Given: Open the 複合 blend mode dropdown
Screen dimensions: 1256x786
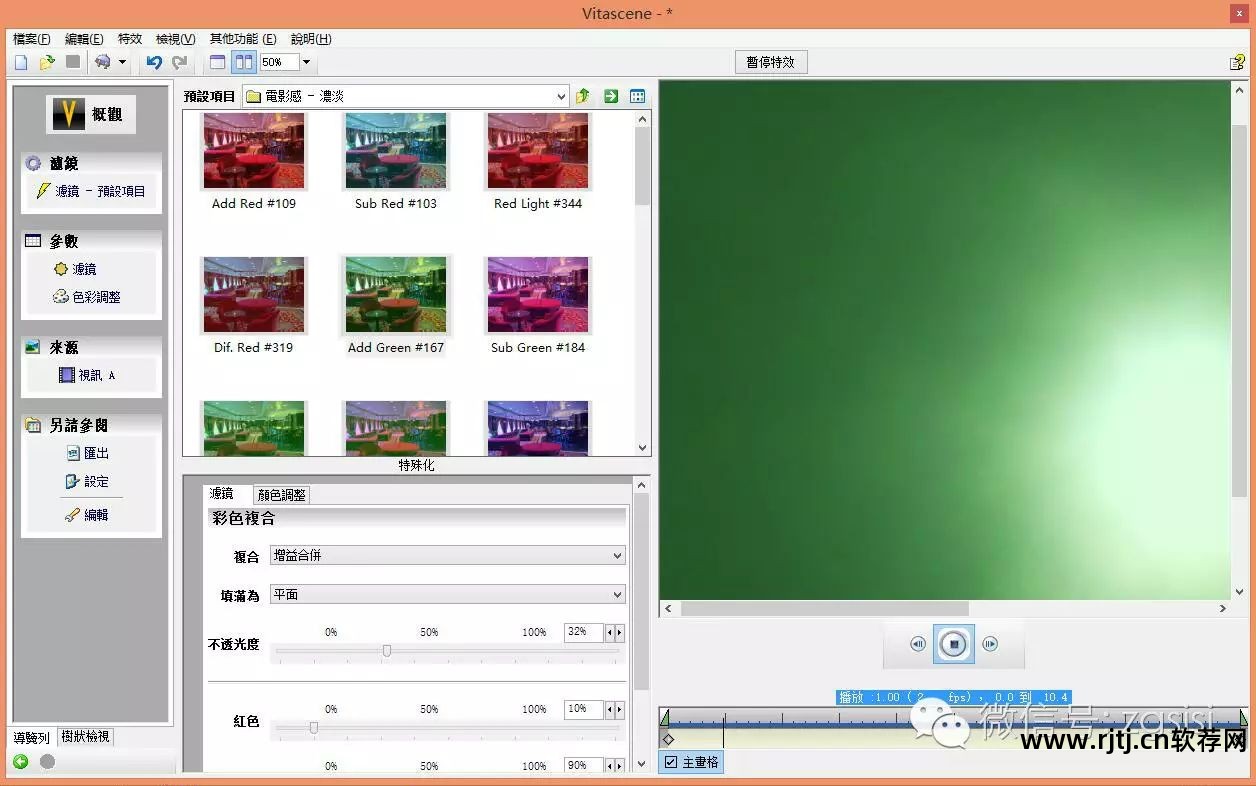Looking at the screenshot, I should pos(448,555).
